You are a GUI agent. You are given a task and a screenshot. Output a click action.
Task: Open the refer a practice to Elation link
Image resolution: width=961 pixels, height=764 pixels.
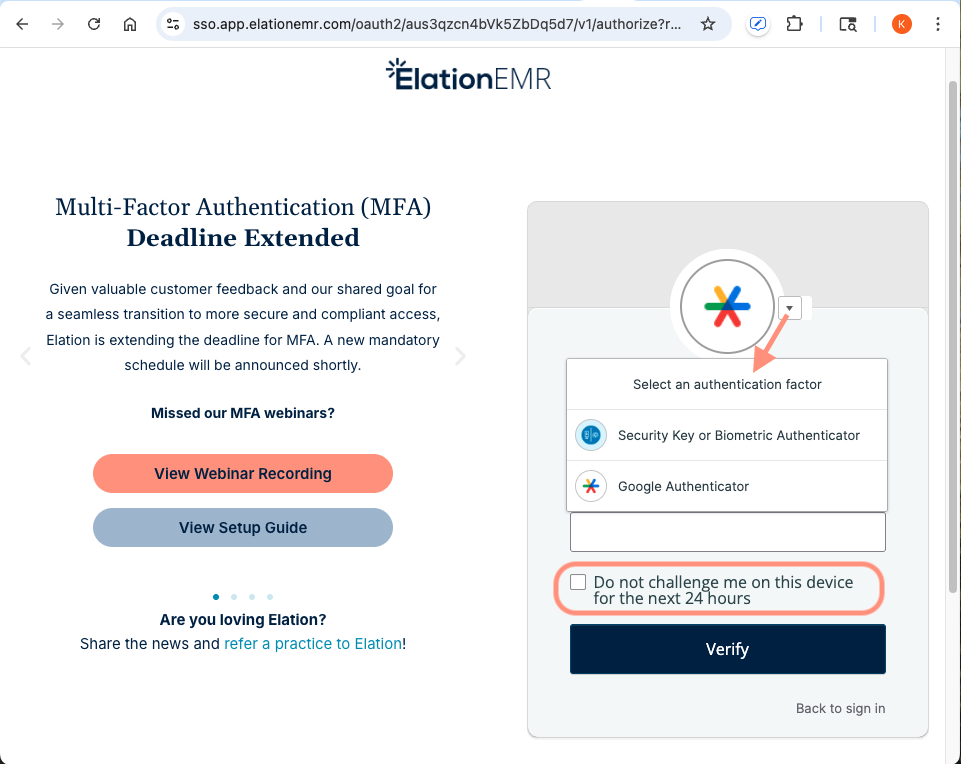[x=314, y=644]
